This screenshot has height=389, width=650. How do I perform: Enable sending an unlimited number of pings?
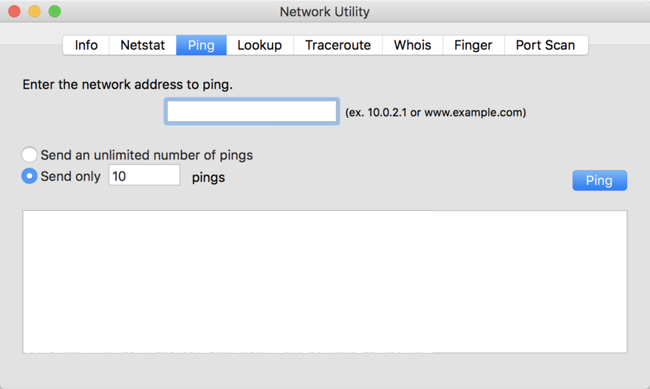[x=29, y=155]
